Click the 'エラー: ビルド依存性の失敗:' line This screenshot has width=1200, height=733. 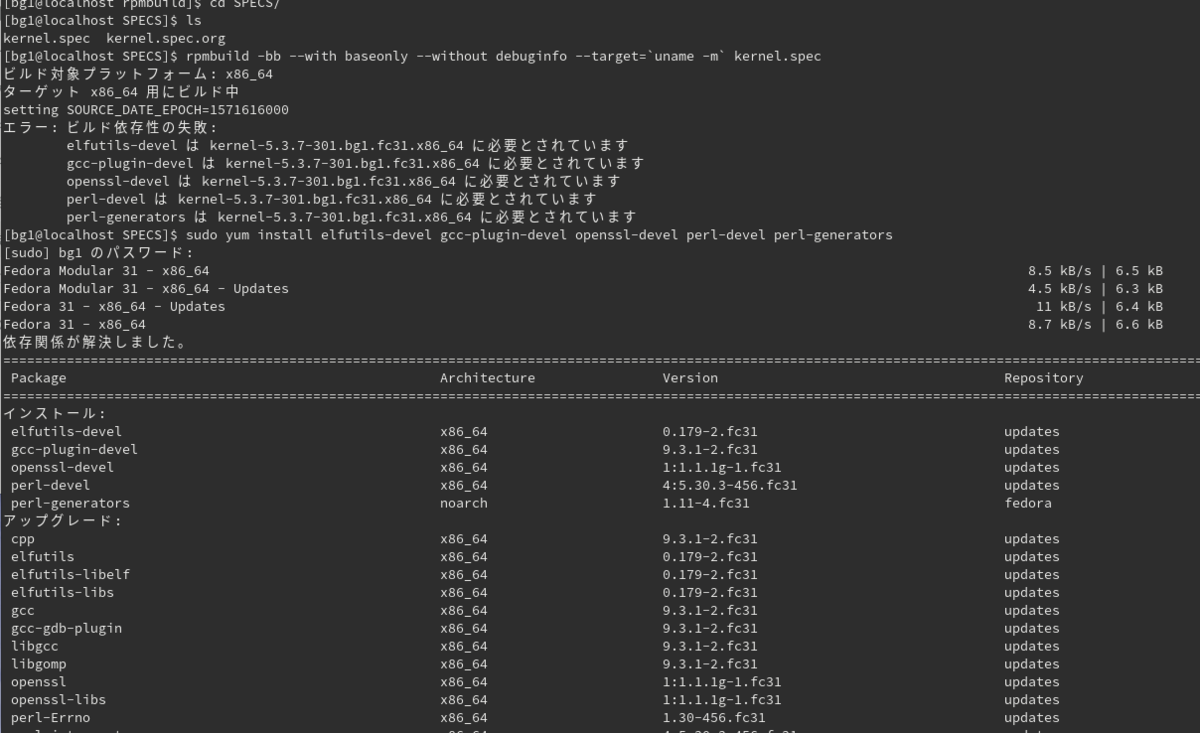111,128
